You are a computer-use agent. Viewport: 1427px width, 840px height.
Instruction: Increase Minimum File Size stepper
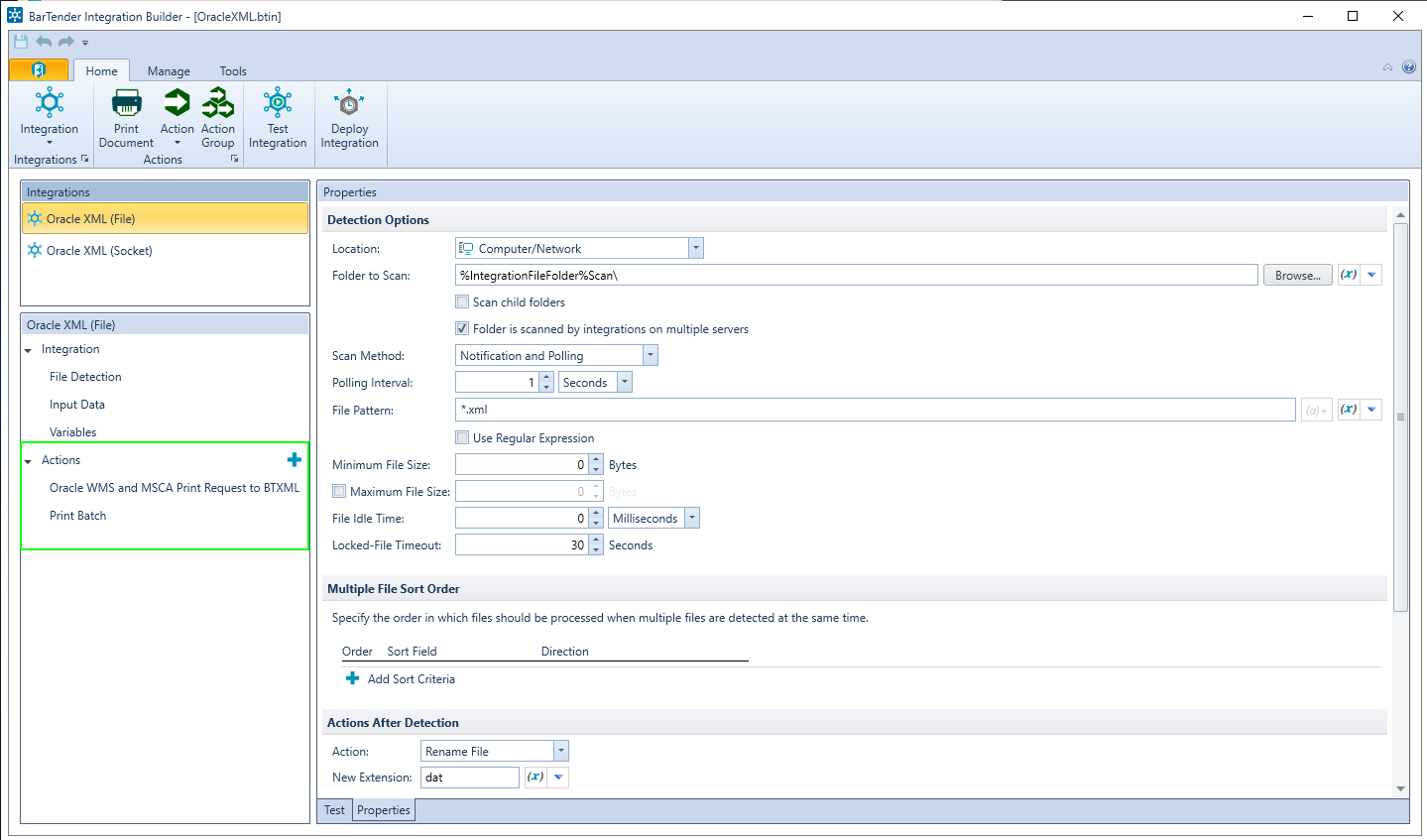coord(596,460)
